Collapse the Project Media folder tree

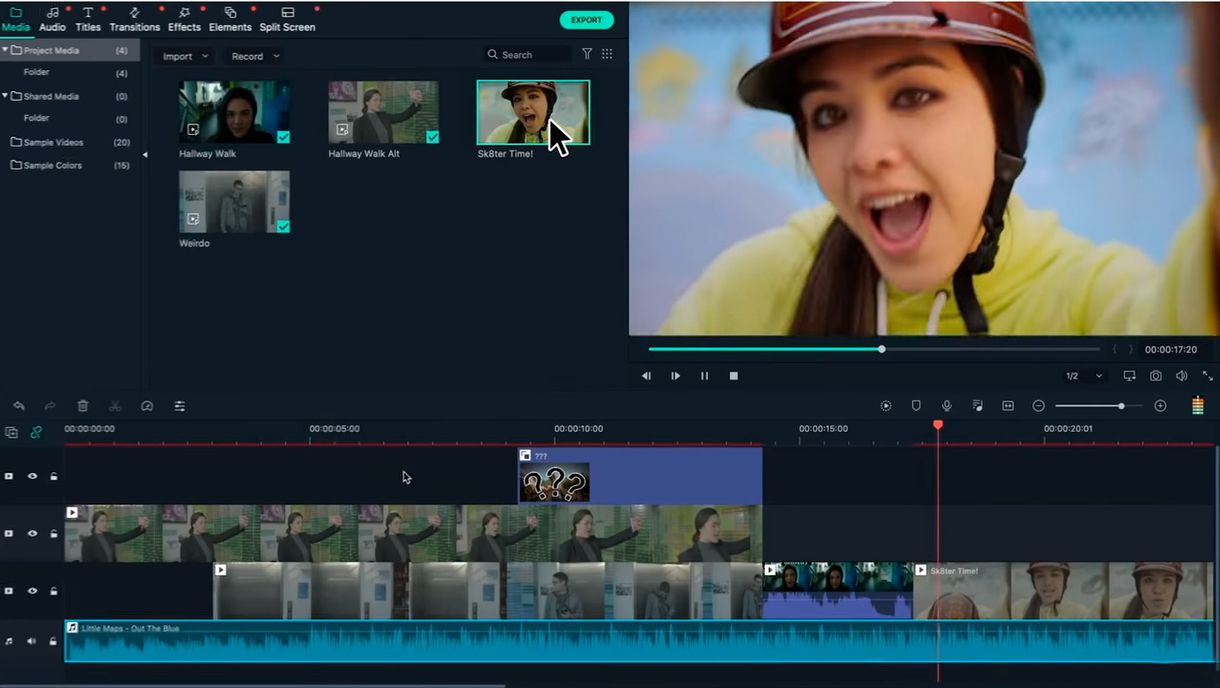[8, 49]
